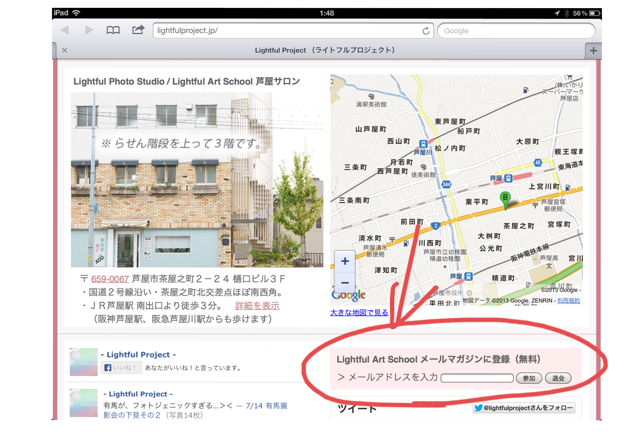Tap the Facebook いいね button

[x=121, y=368]
